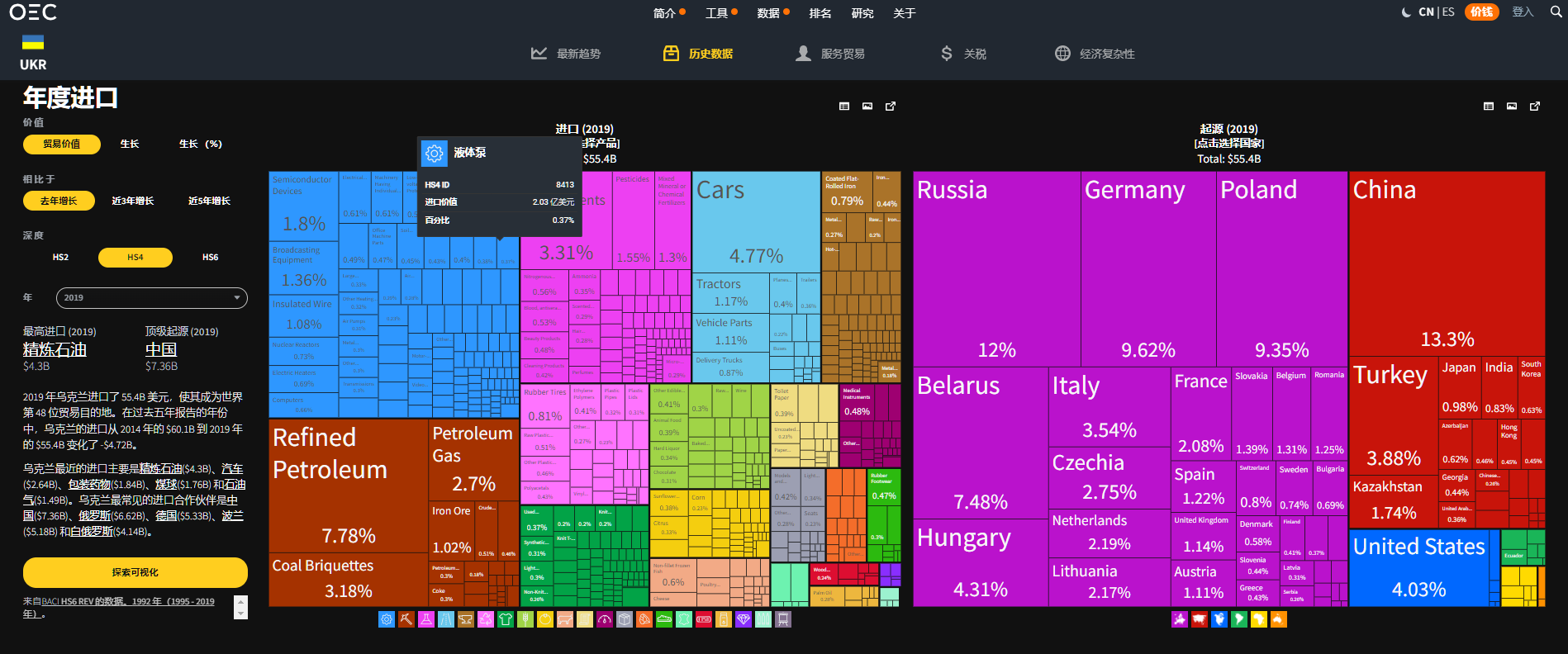The height and width of the screenshot is (654, 1568).
Task: Open imports chart in new window icon
Action: click(x=891, y=107)
